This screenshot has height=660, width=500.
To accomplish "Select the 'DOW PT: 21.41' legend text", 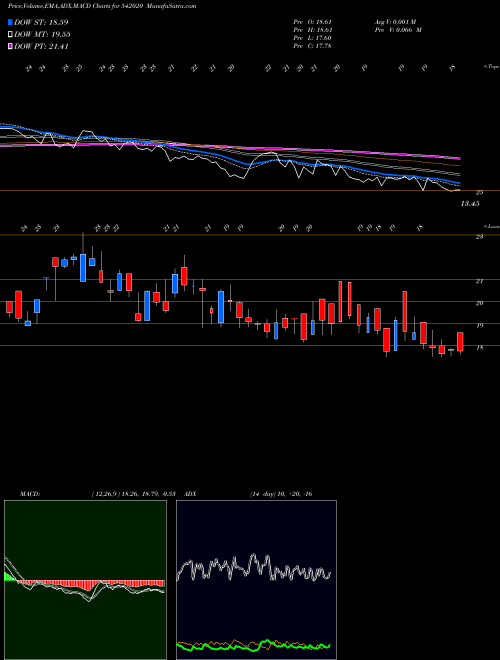I will 41,47.
